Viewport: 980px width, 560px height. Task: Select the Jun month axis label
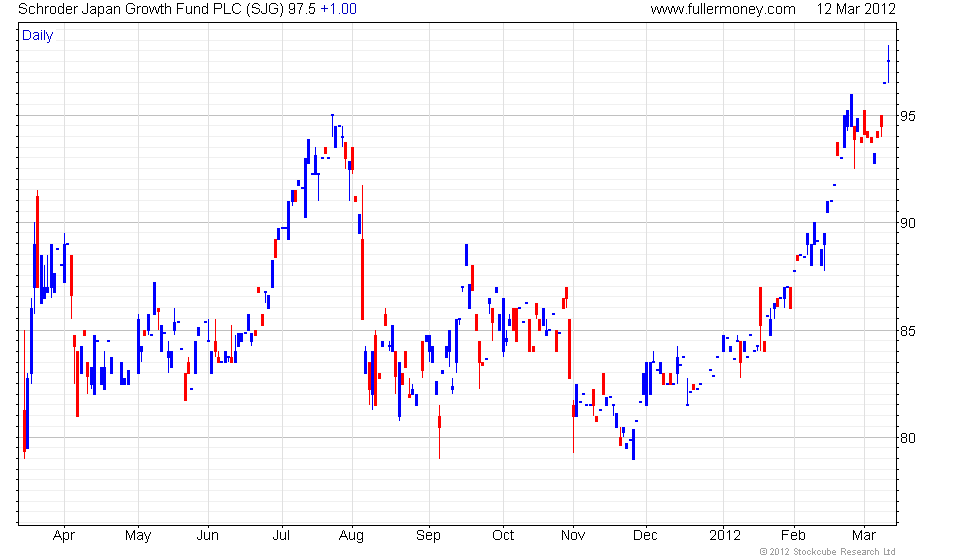208,536
